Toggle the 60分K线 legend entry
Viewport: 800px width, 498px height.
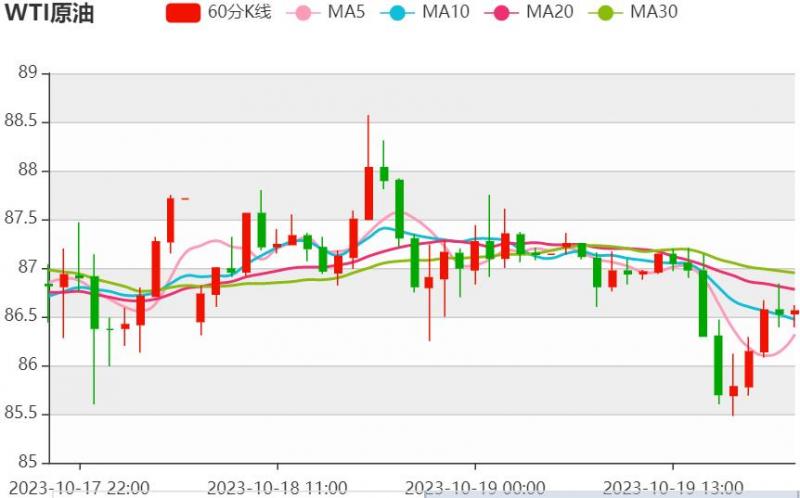pos(219,12)
